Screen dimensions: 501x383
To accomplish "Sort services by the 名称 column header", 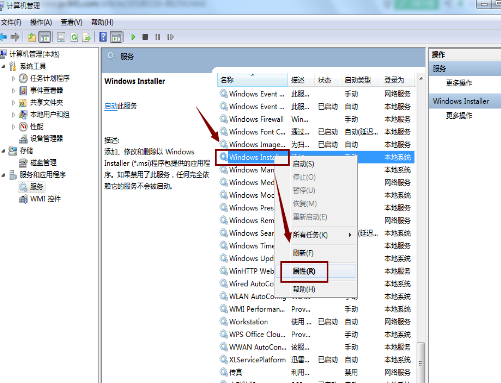I will coord(252,80).
